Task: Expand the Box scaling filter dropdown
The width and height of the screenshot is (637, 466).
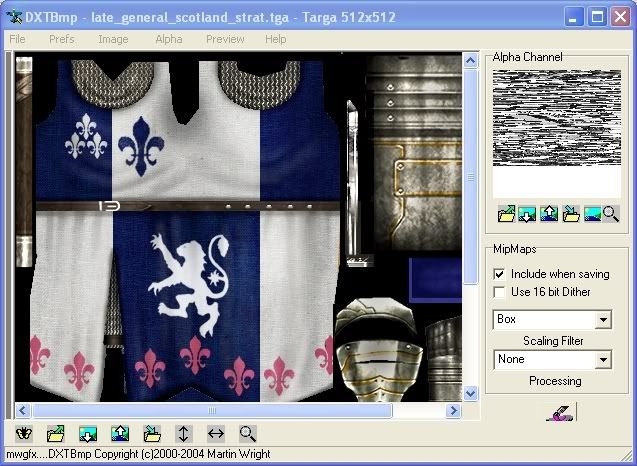Action: [x=602, y=321]
